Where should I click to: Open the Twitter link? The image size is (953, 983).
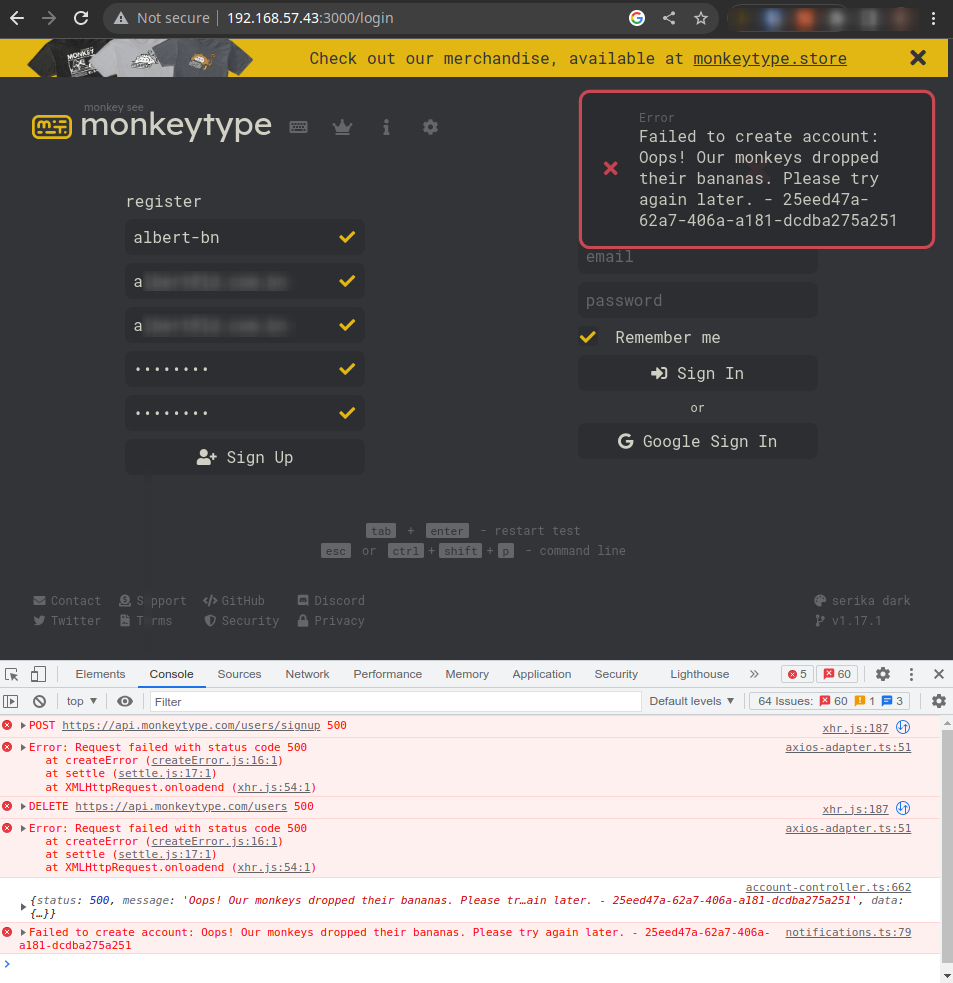point(67,621)
